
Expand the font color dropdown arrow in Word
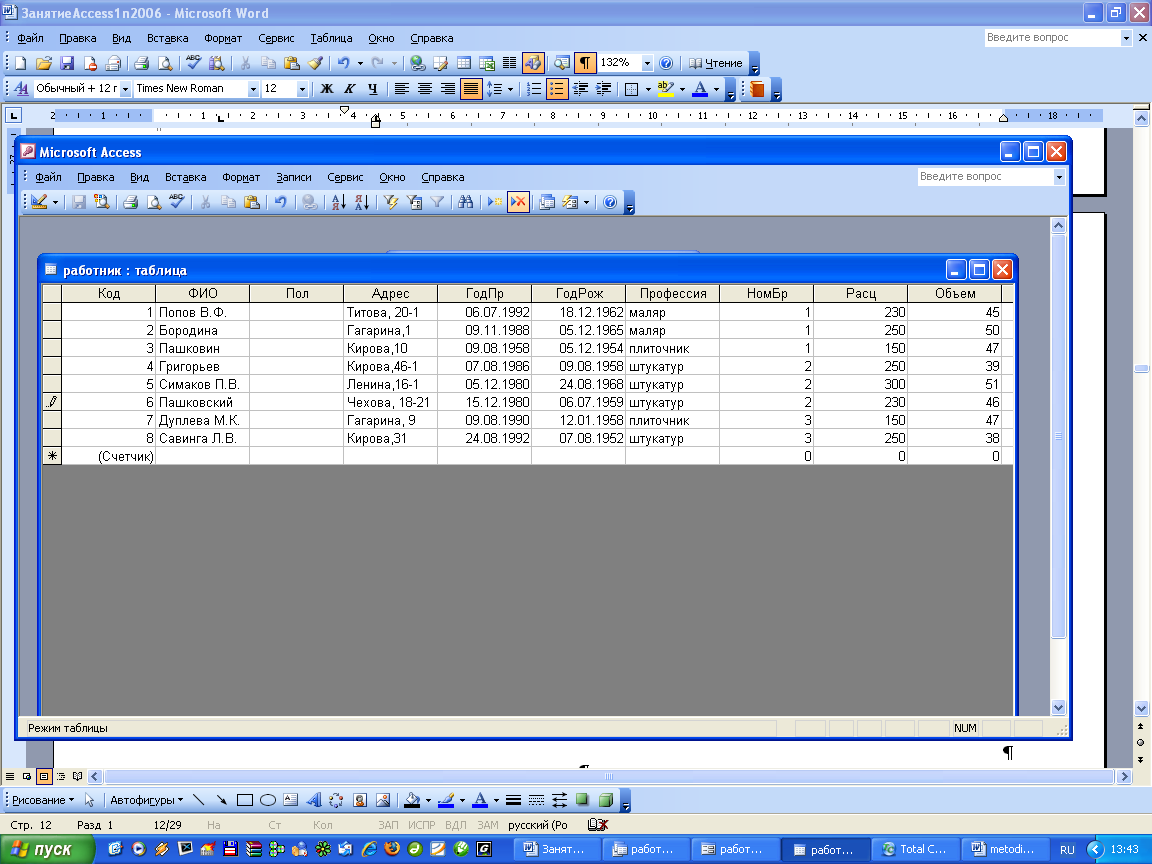[x=716, y=89]
